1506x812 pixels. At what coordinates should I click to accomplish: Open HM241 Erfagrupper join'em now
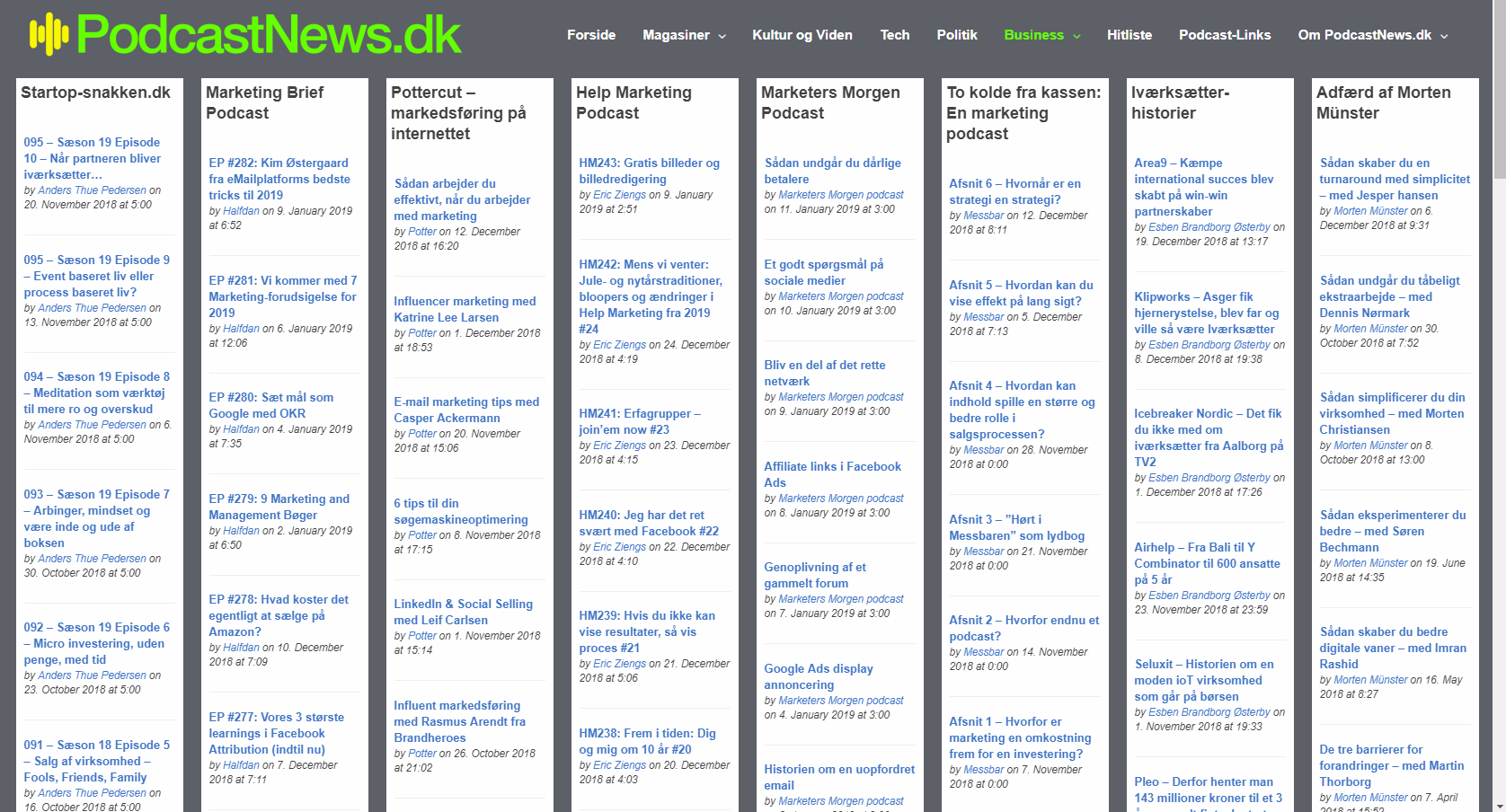point(640,421)
